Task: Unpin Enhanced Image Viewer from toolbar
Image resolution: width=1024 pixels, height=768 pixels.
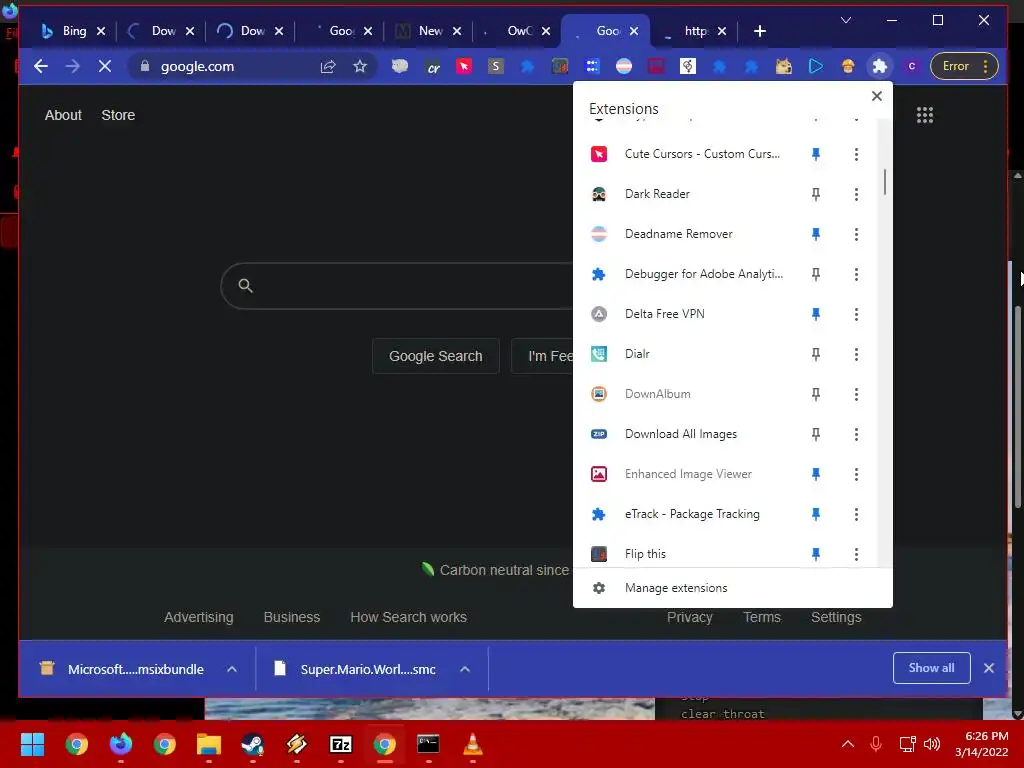Action: click(x=816, y=474)
